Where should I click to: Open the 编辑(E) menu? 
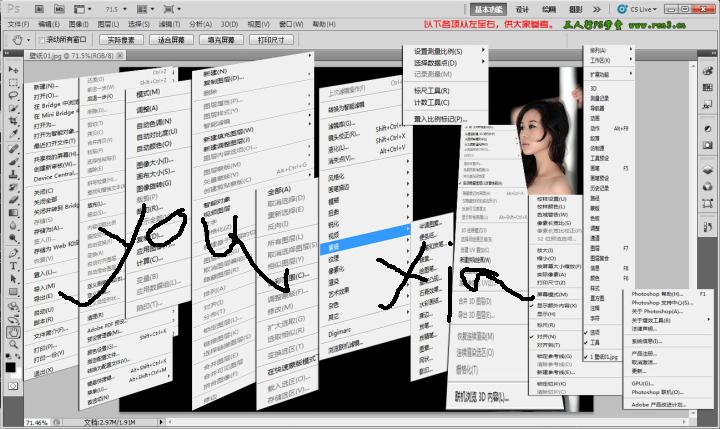coord(49,24)
